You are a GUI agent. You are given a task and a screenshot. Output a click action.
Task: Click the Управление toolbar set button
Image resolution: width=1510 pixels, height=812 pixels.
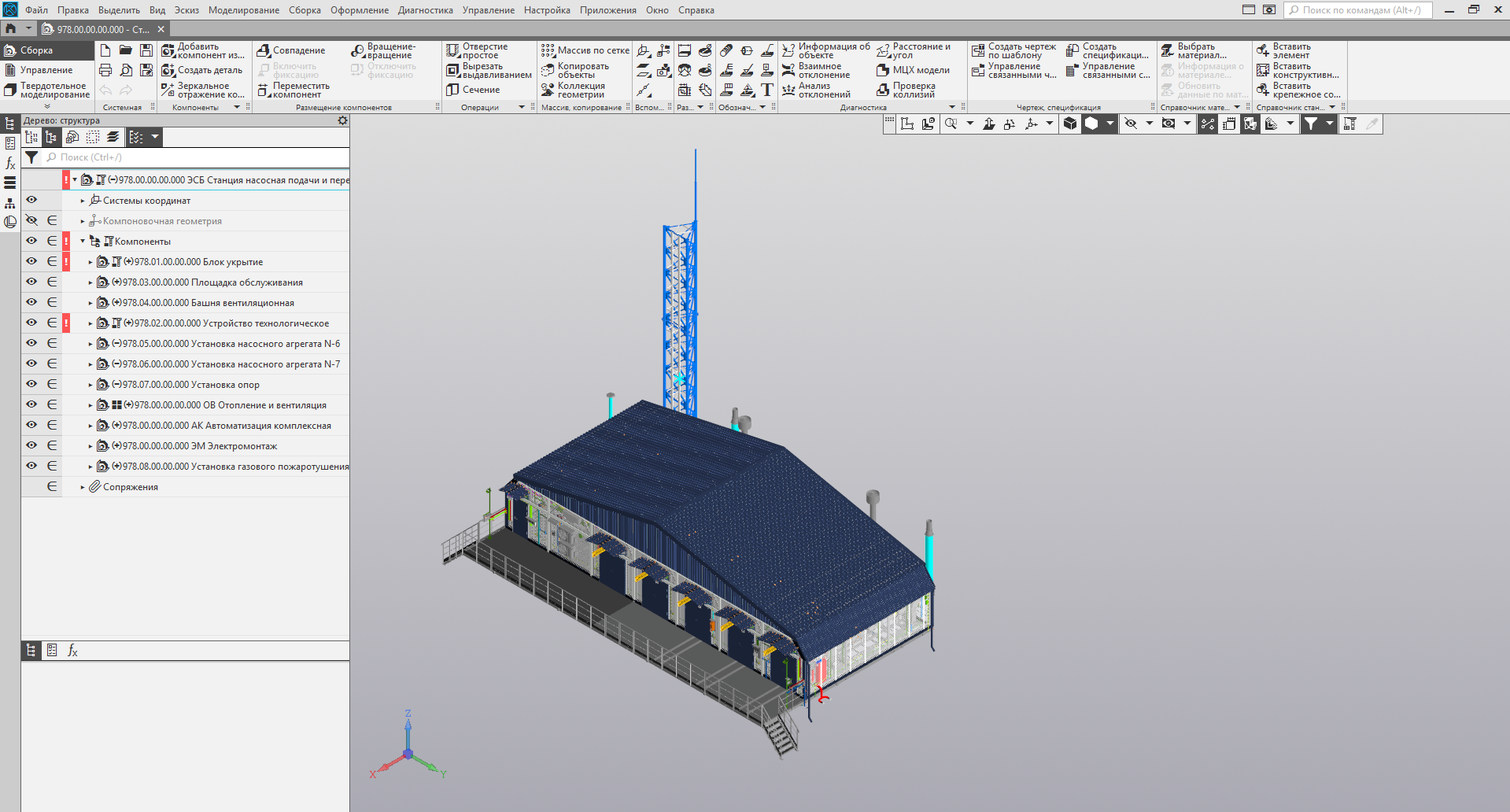click(x=46, y=70)
